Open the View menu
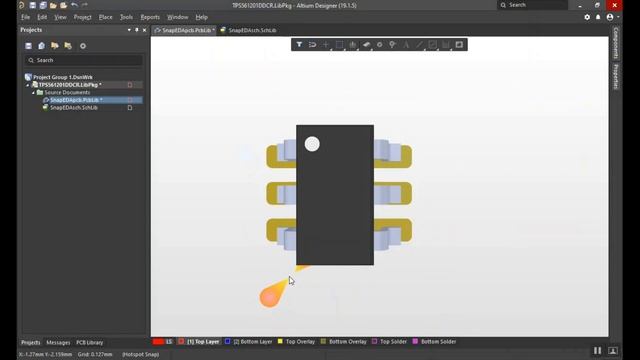This screenshot has width=640, height=360. click(x=60, y=17)
